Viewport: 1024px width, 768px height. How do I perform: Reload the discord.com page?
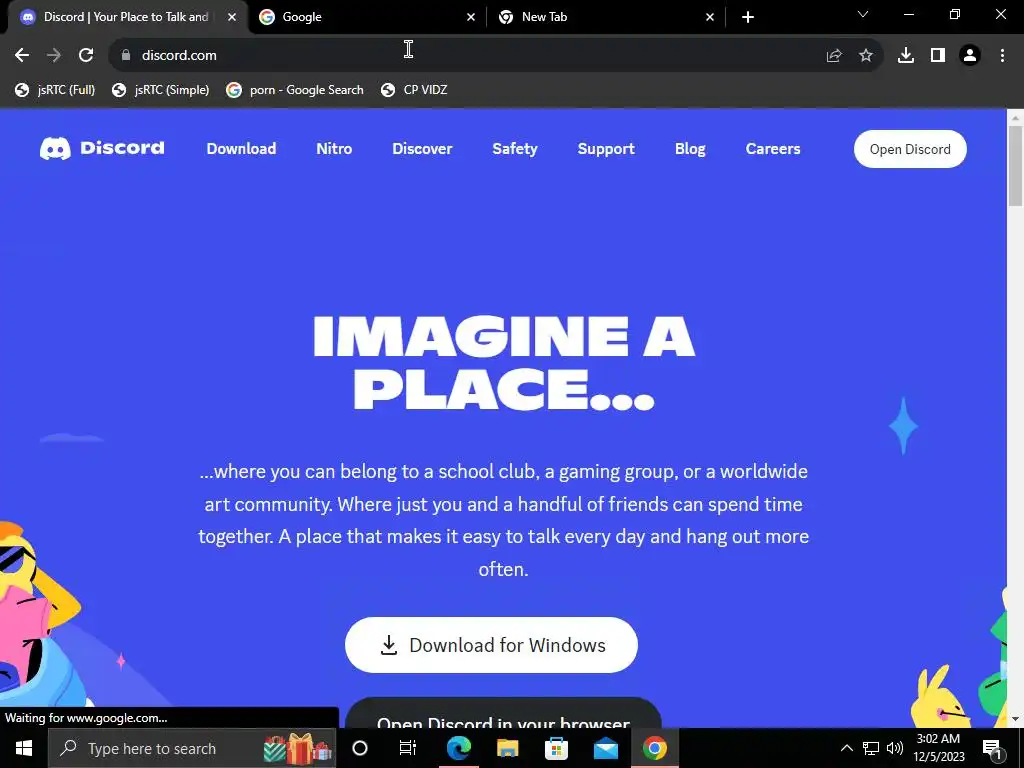pyautogui.click(x=86, y=56)
